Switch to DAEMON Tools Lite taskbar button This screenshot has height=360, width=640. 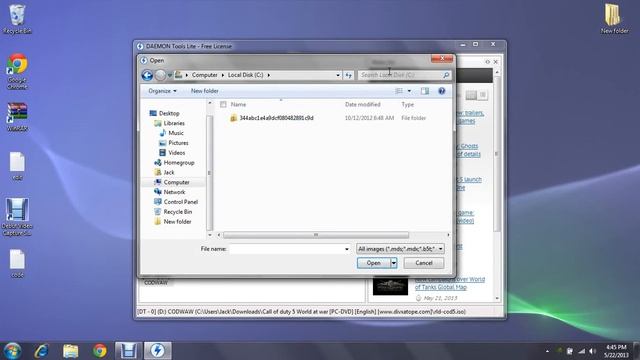tap(158, 351)
